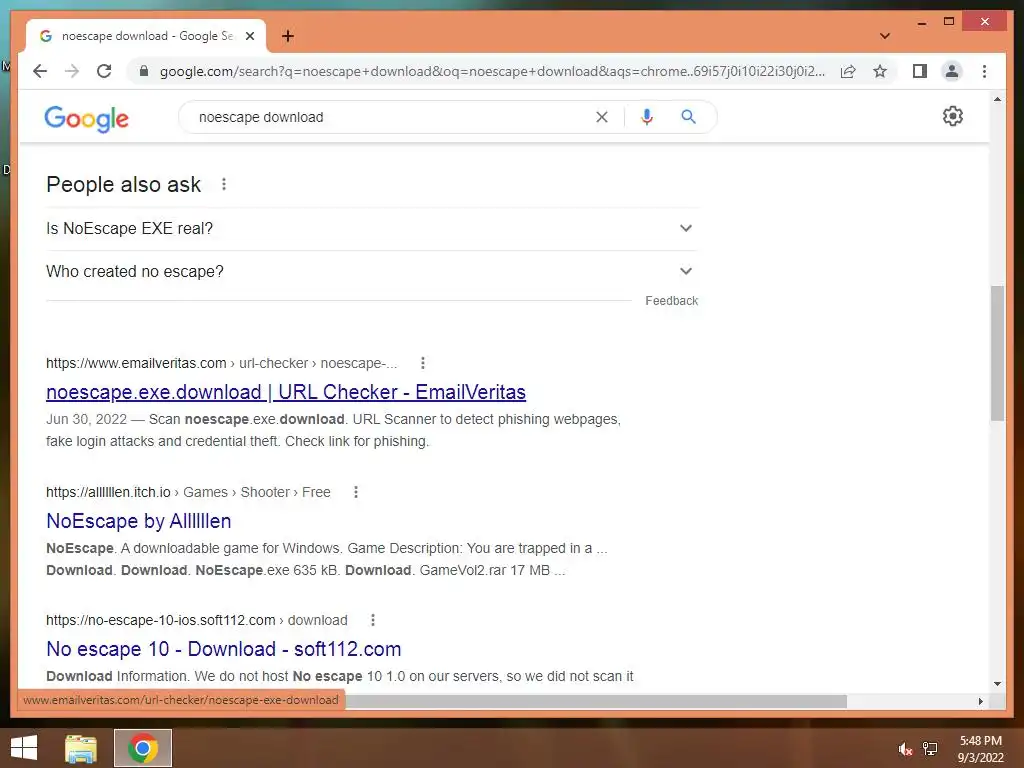Click the https://alllllllen.itch.io breadcrumb text

(108, 492)
